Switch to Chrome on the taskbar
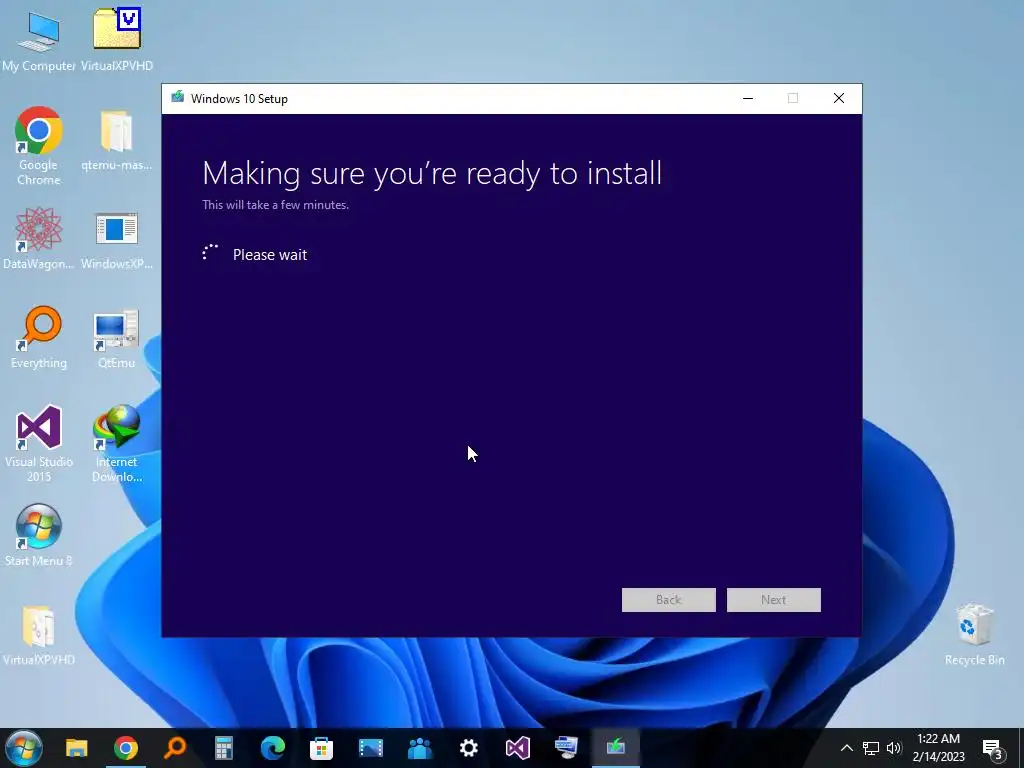Image resolution: width=1024 pixels, height=768 pixels. point(126,748)
